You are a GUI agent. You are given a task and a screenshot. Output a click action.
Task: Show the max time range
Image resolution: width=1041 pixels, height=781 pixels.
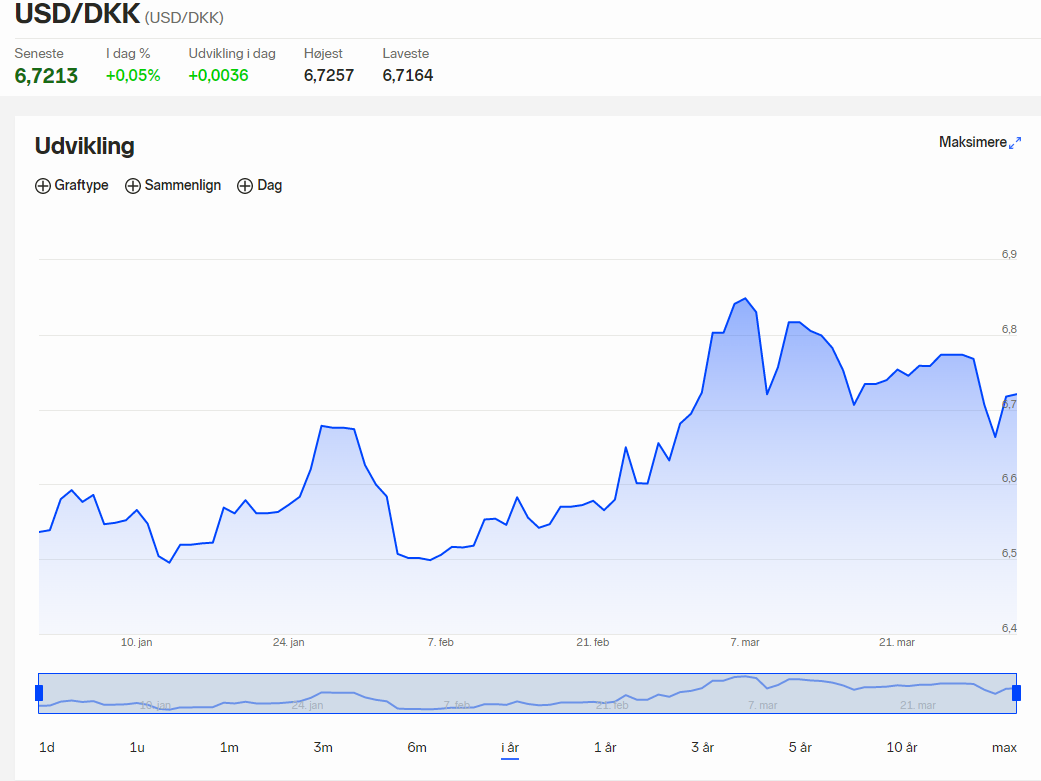(1004, 747)
